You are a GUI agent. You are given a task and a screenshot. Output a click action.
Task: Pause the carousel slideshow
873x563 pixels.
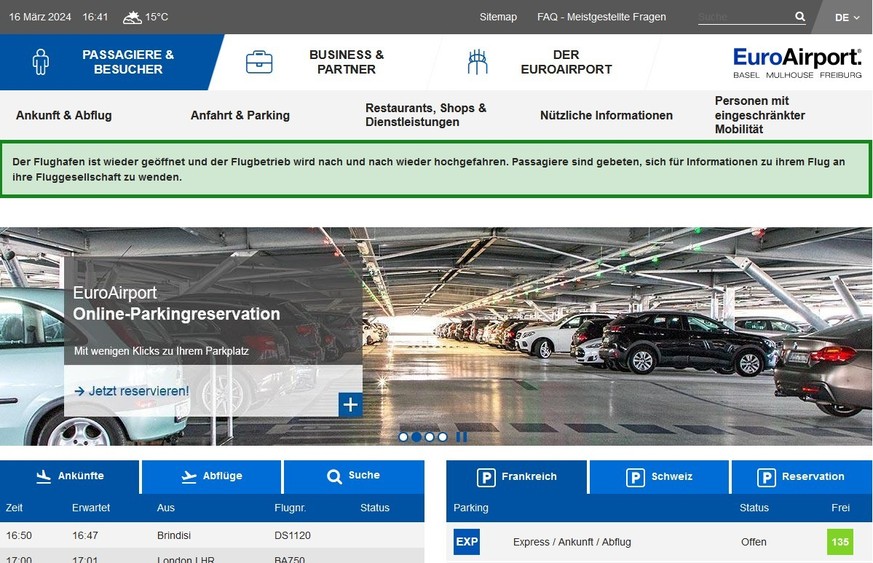(462, 437)
